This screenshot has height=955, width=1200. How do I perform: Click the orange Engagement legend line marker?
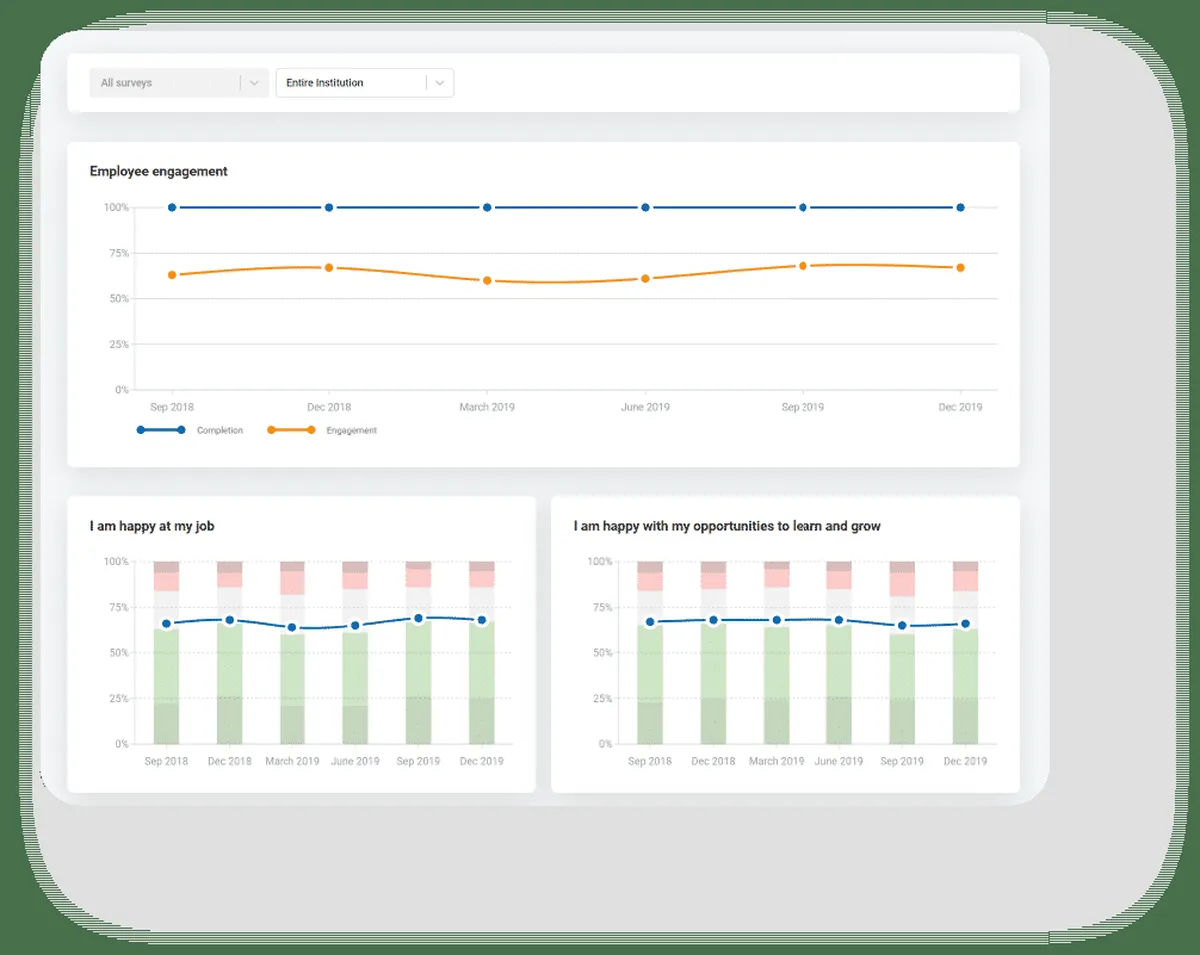point(291,430)
